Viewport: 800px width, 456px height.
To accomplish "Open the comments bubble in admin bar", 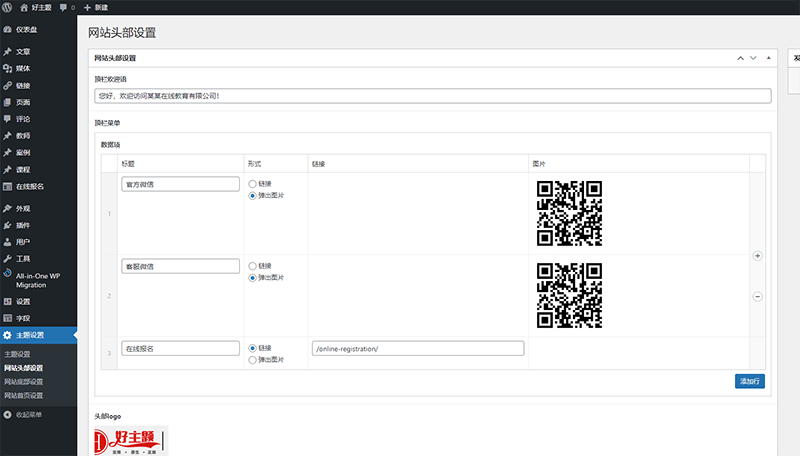I will click(63, 7).
